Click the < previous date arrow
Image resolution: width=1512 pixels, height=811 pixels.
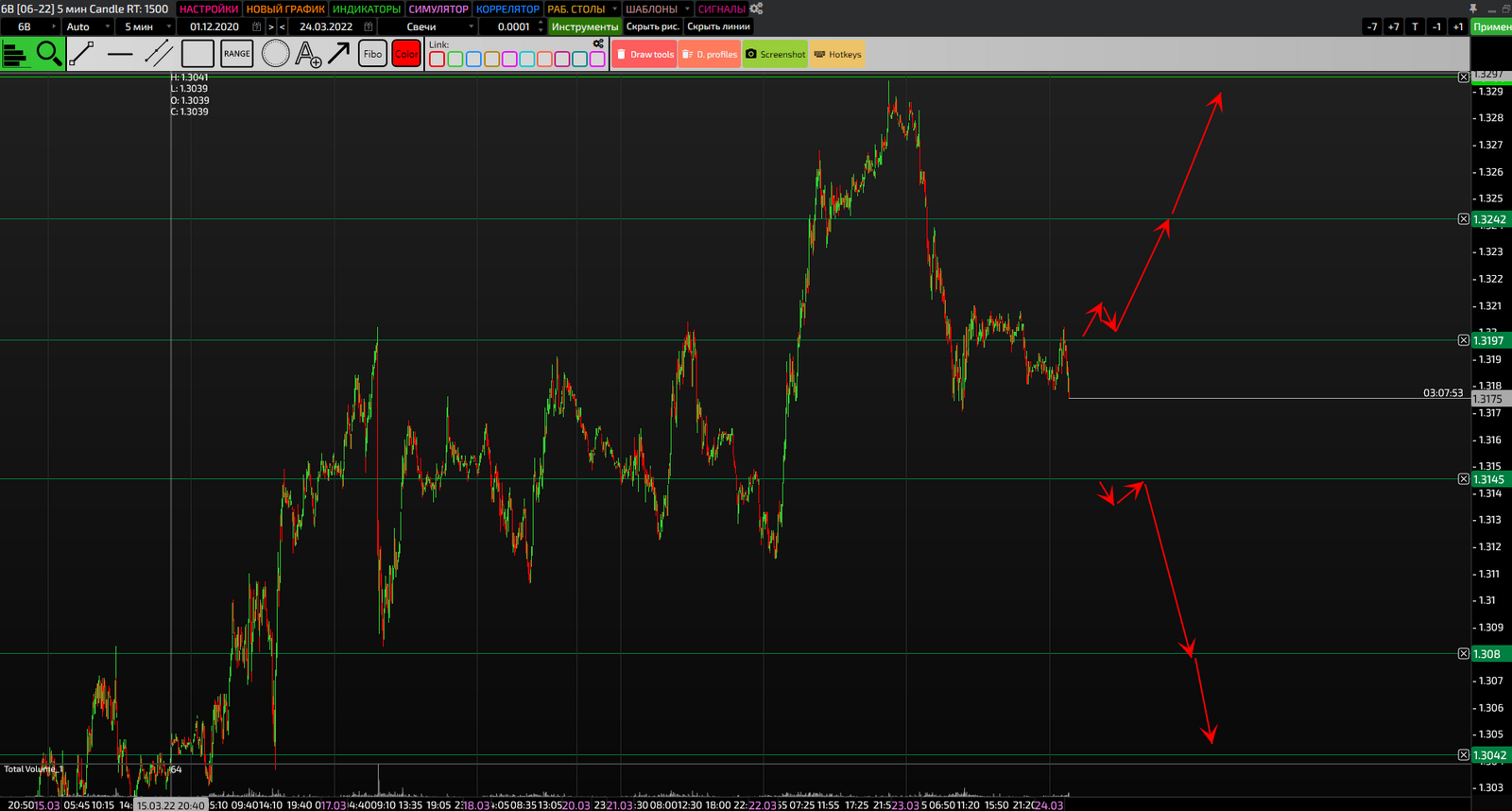click(282, 26)
